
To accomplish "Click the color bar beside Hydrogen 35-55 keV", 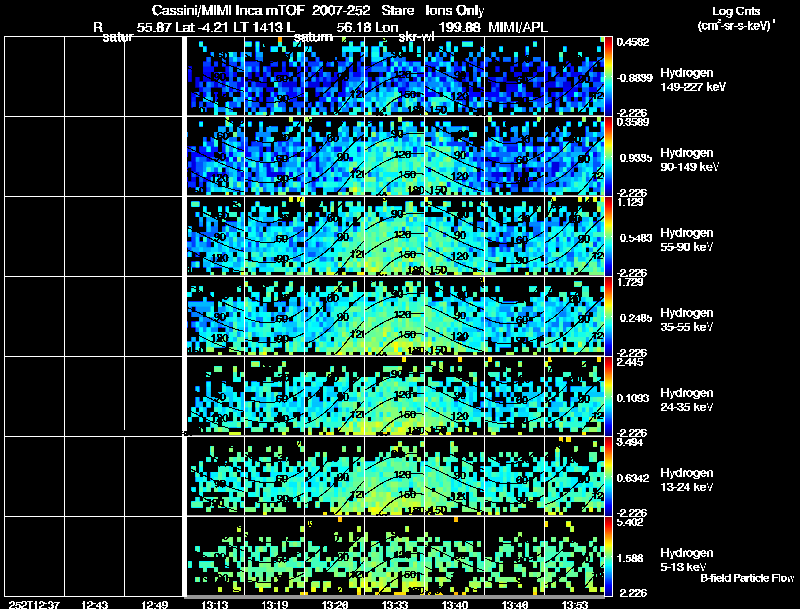I will [608, 317].
